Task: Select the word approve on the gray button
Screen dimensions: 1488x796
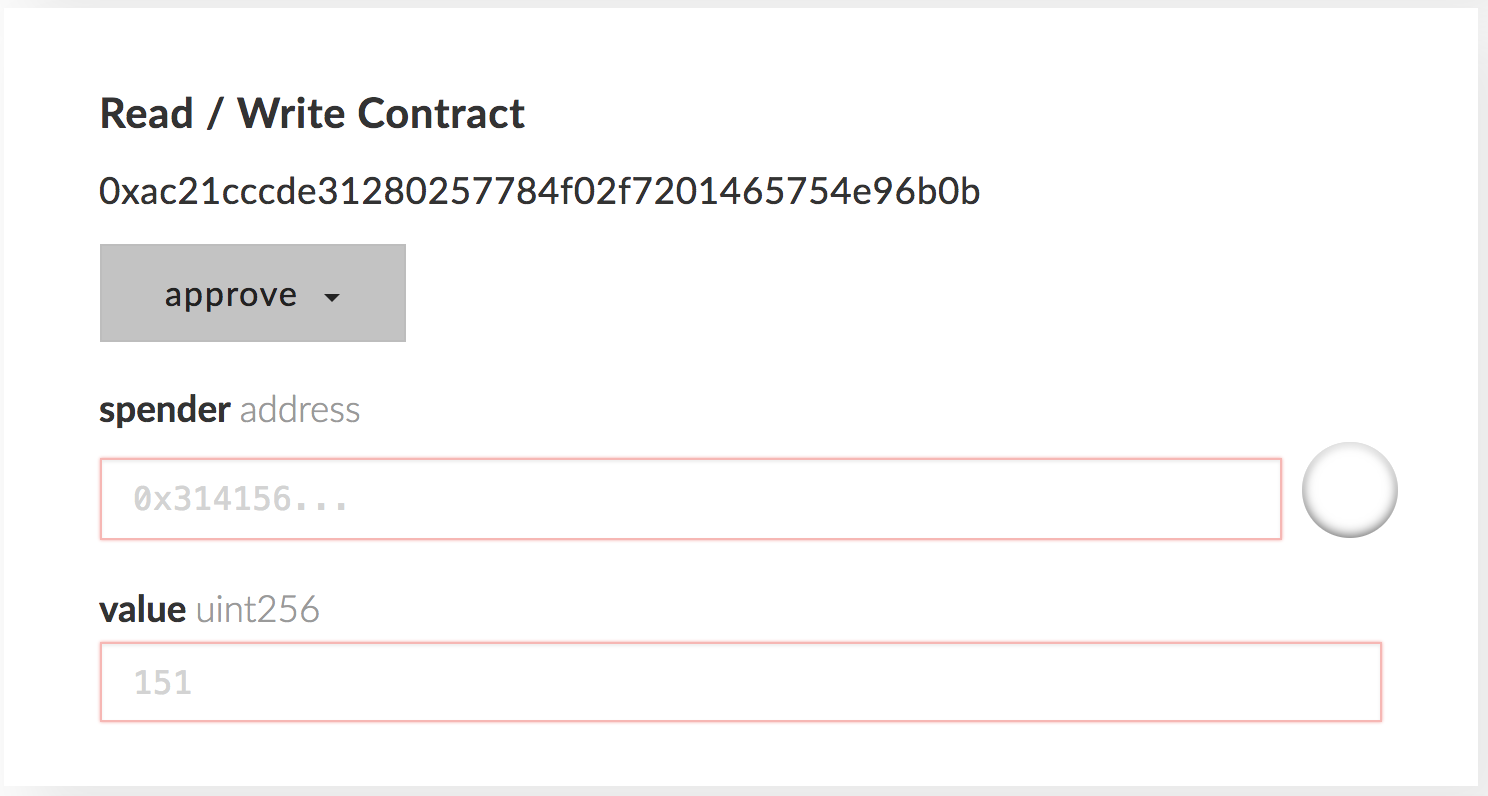Action: (x=231, y=294)
